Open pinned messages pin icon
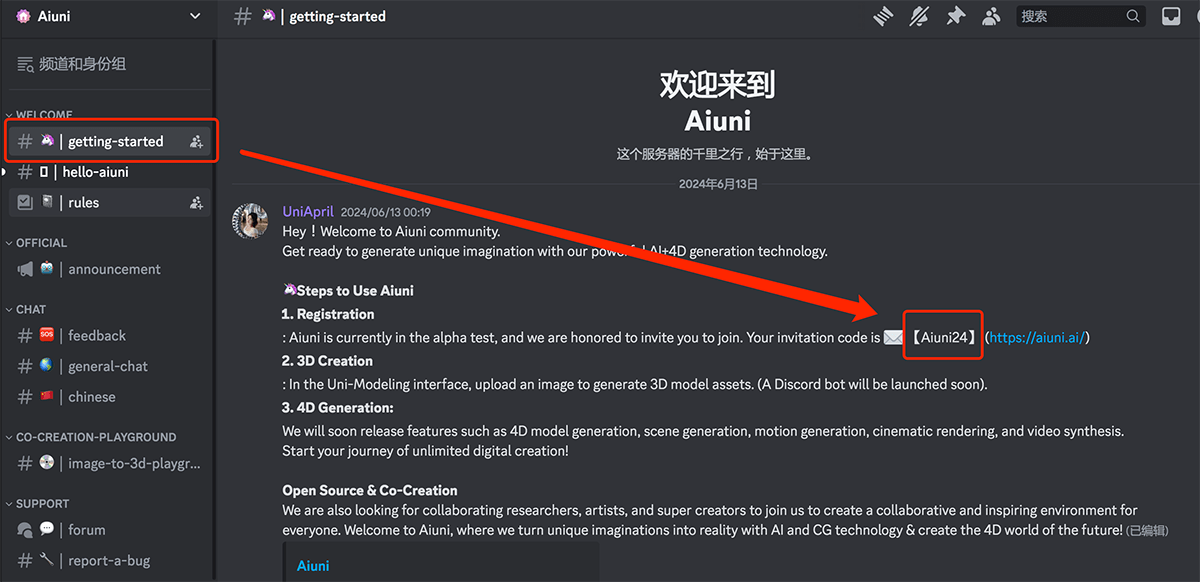1200x582 pixels. (956, 16)
